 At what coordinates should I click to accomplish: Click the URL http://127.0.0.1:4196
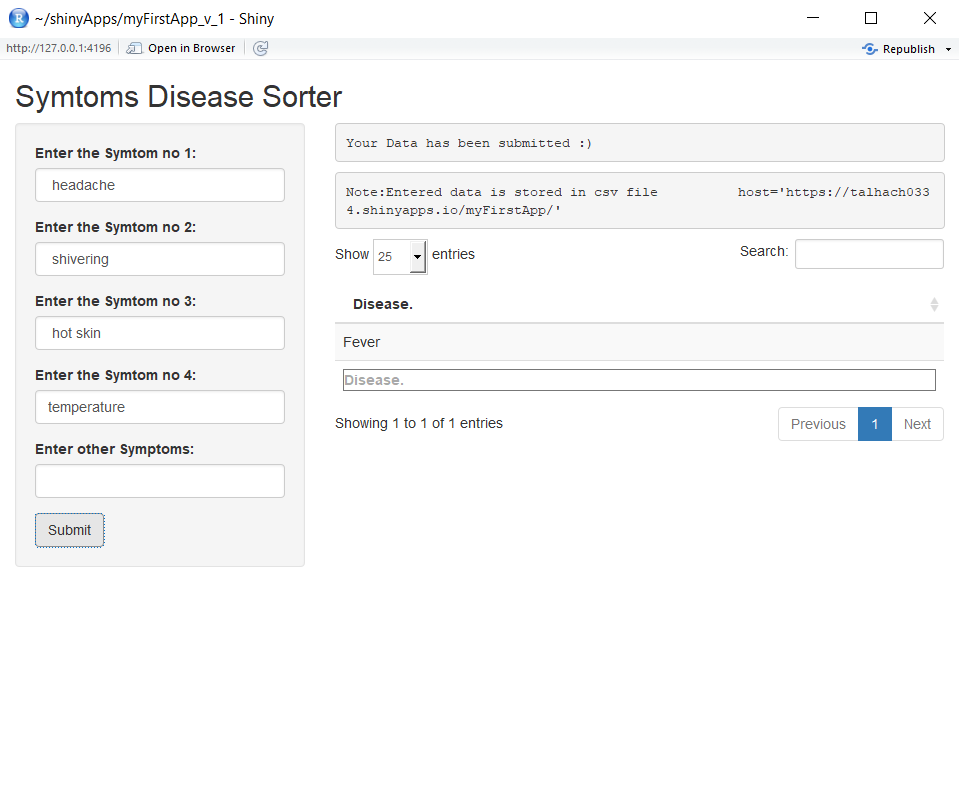point(58,47)
